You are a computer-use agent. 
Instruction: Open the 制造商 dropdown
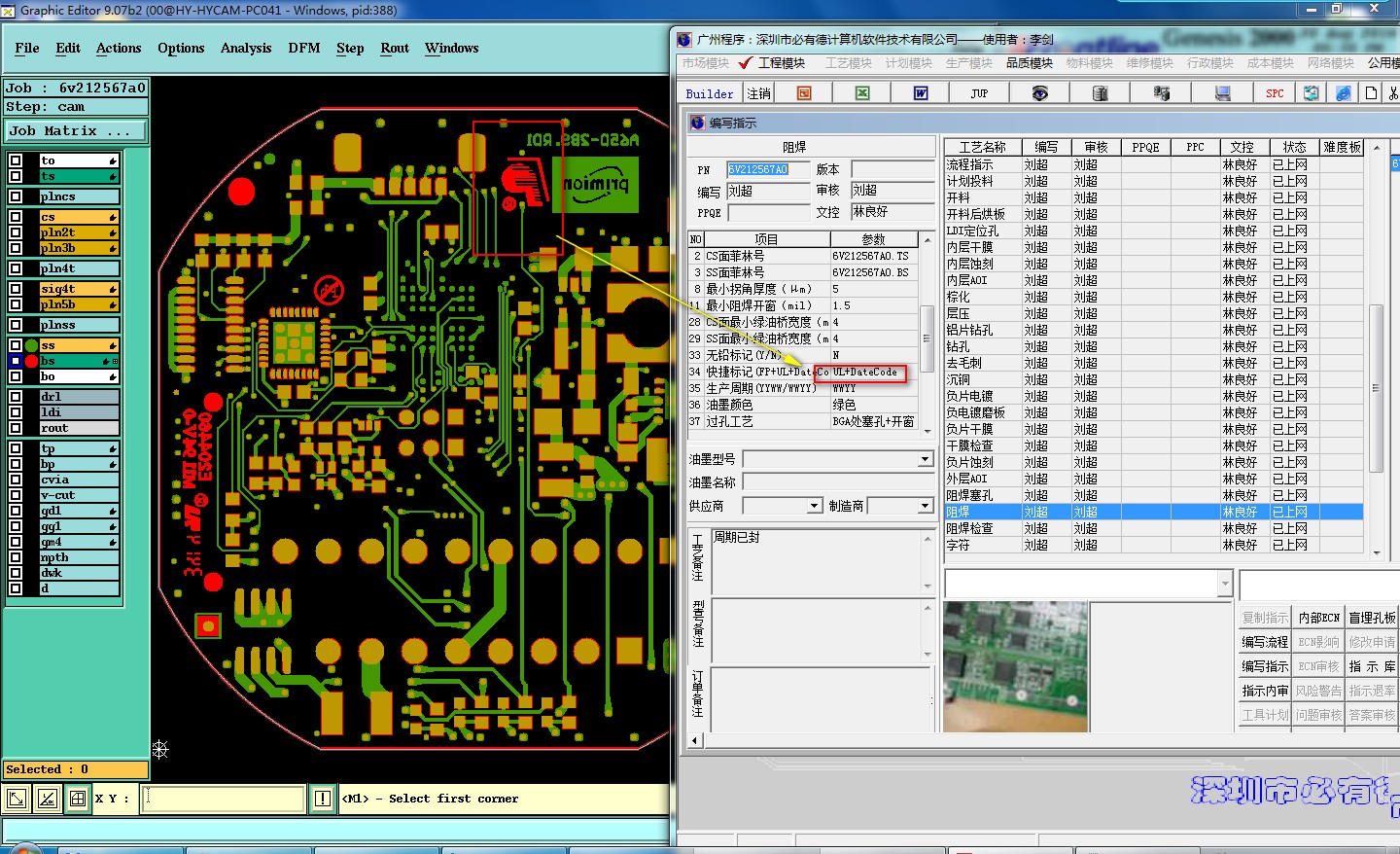(x=925, y=506)
